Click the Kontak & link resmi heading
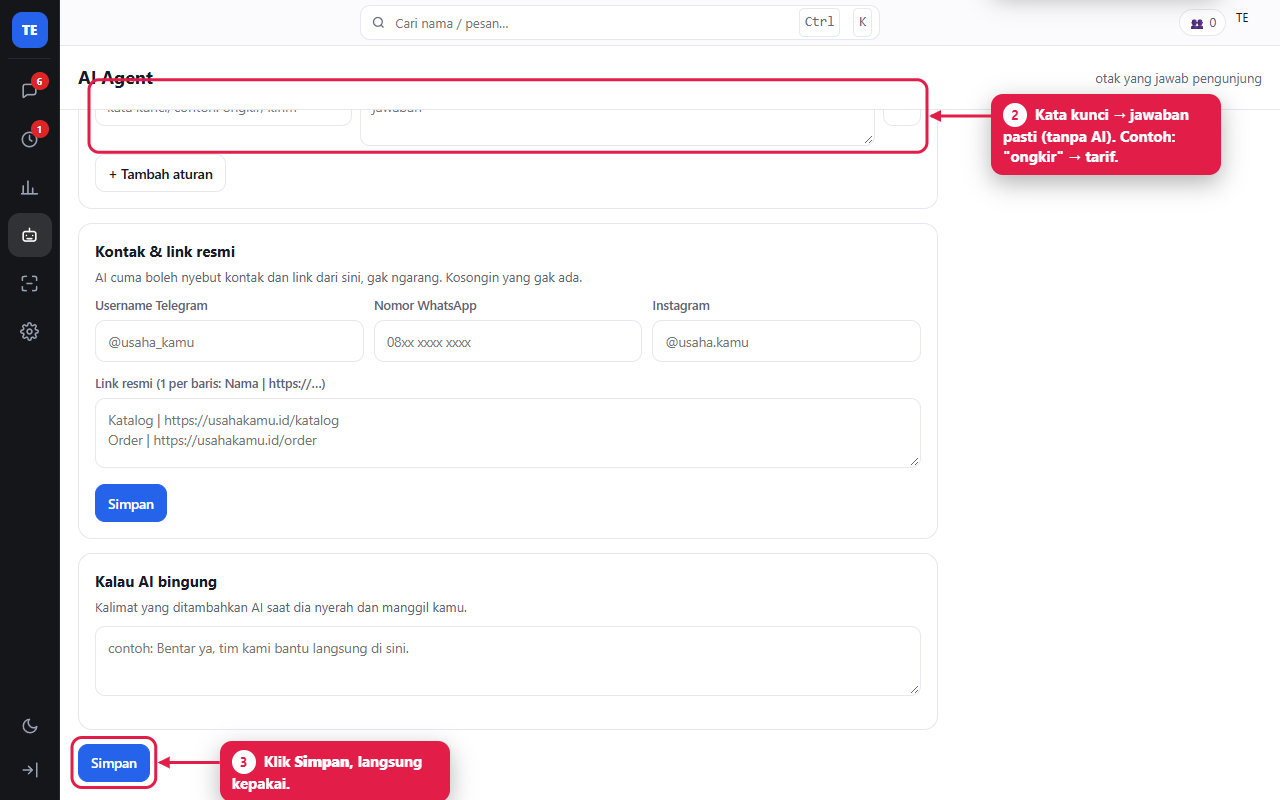 click(165, 252)
